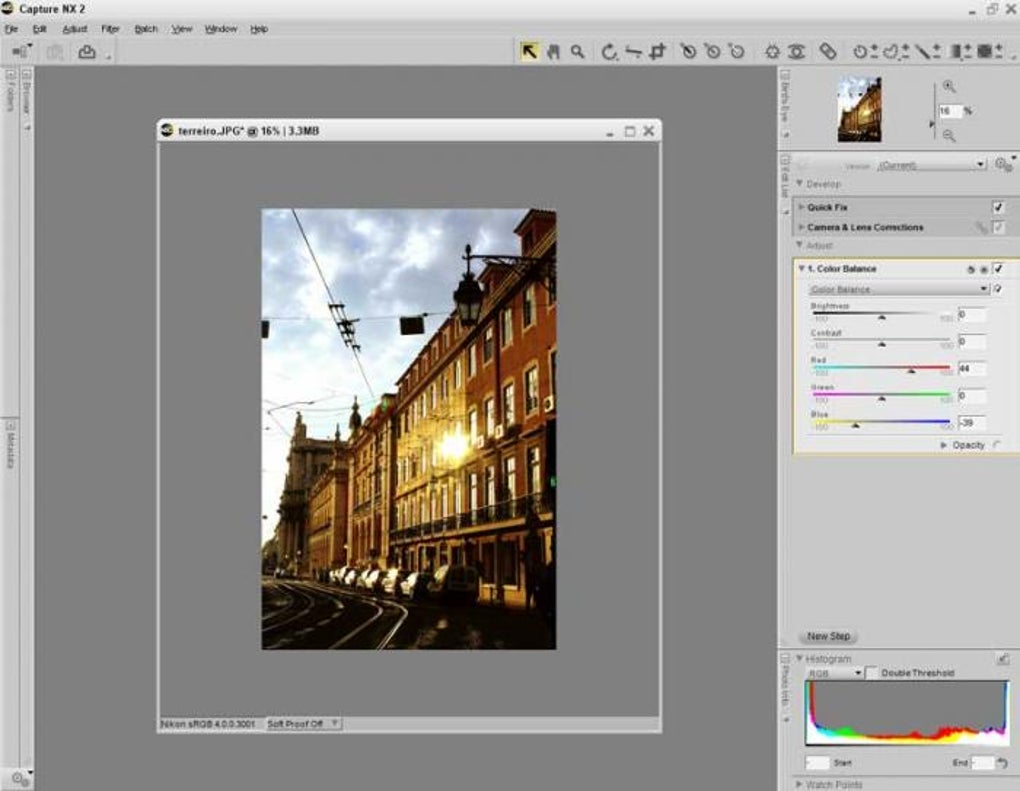Enable the Double Threshold checkbox

[872, 674]
